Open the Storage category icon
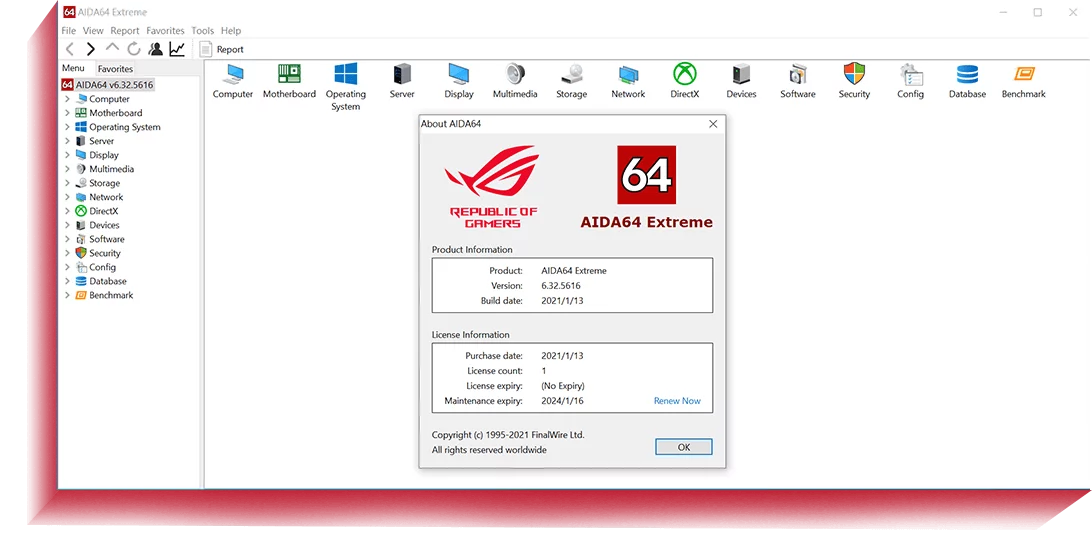This screenshot has width=1092, height=540. click(572, 74)
